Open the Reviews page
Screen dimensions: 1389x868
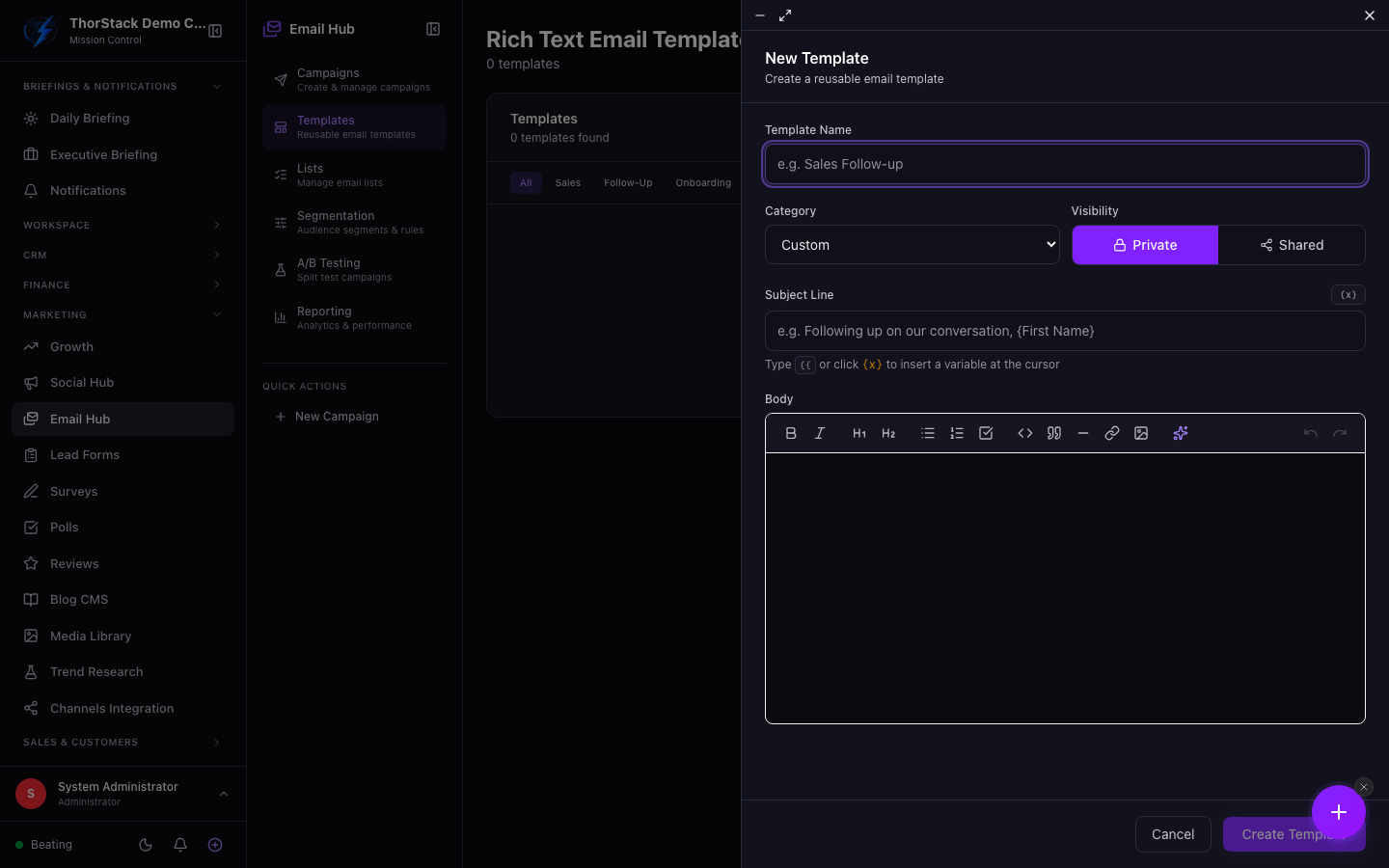123,564
